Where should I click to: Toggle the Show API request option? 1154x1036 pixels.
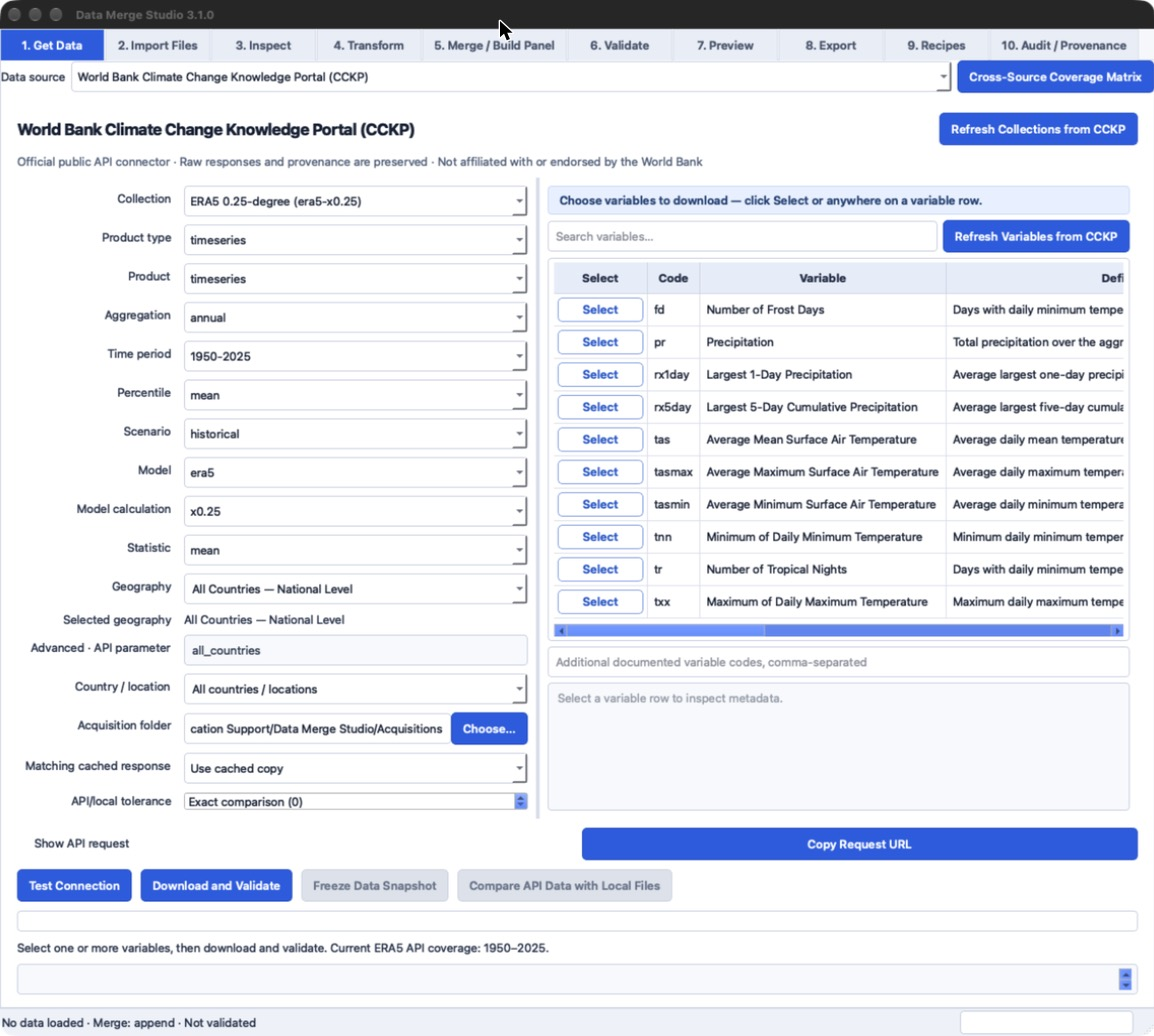(x=81, y=843)
